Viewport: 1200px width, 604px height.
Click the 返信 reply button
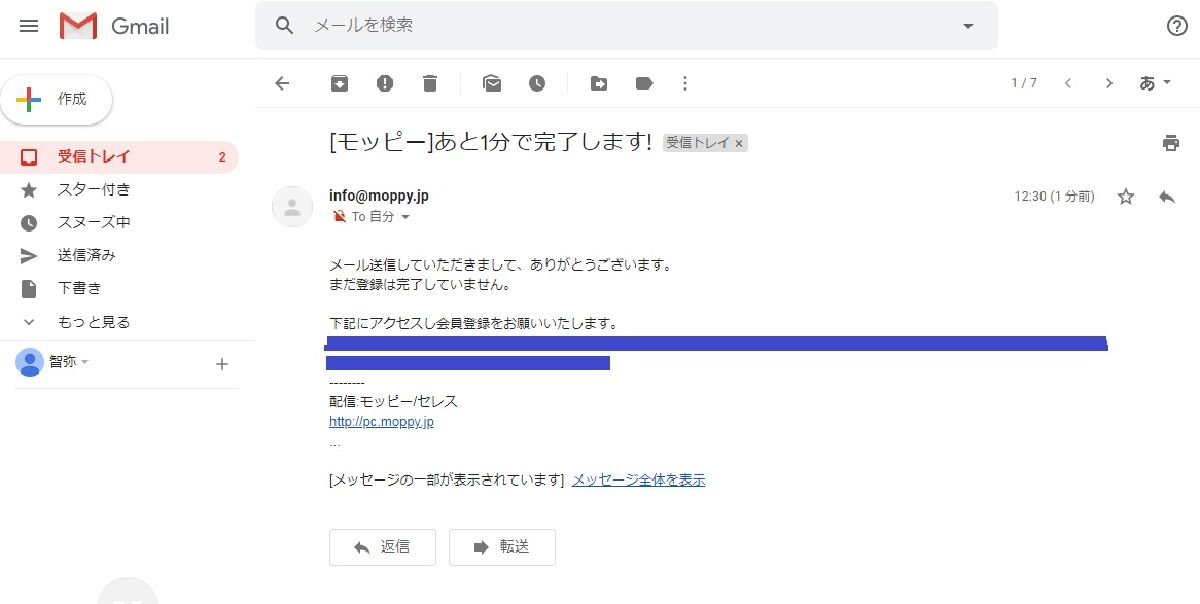point(382,547)
